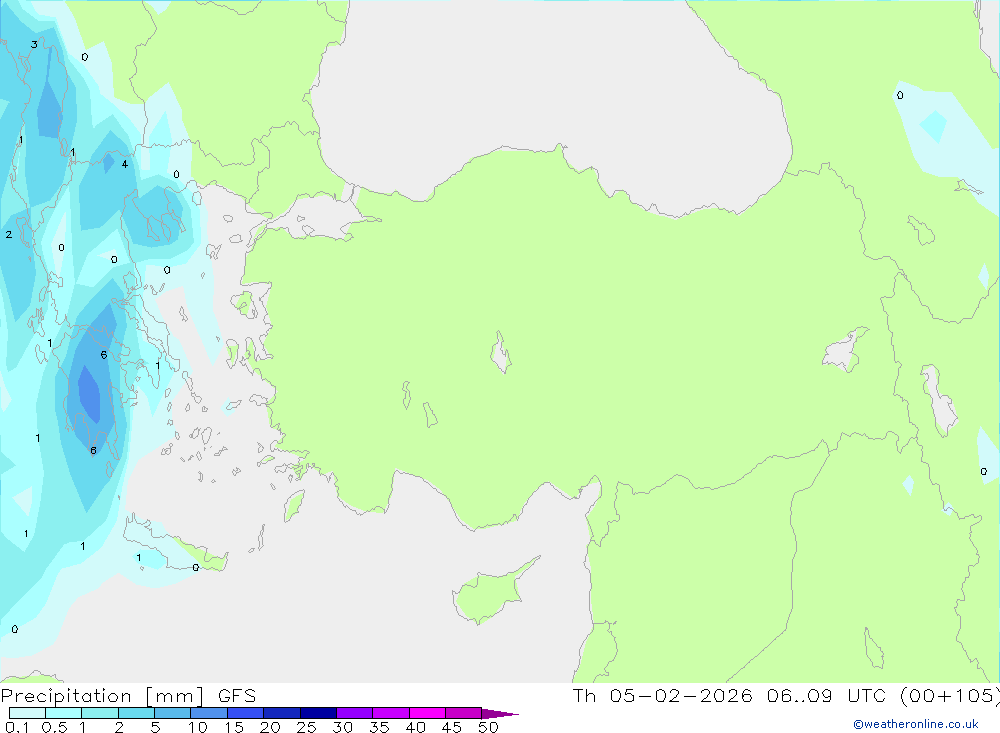The height and width of the screenshot is (733, 1000).
Task: Click the "0.5" legend scale label
Action: click(x=54, y=727)
